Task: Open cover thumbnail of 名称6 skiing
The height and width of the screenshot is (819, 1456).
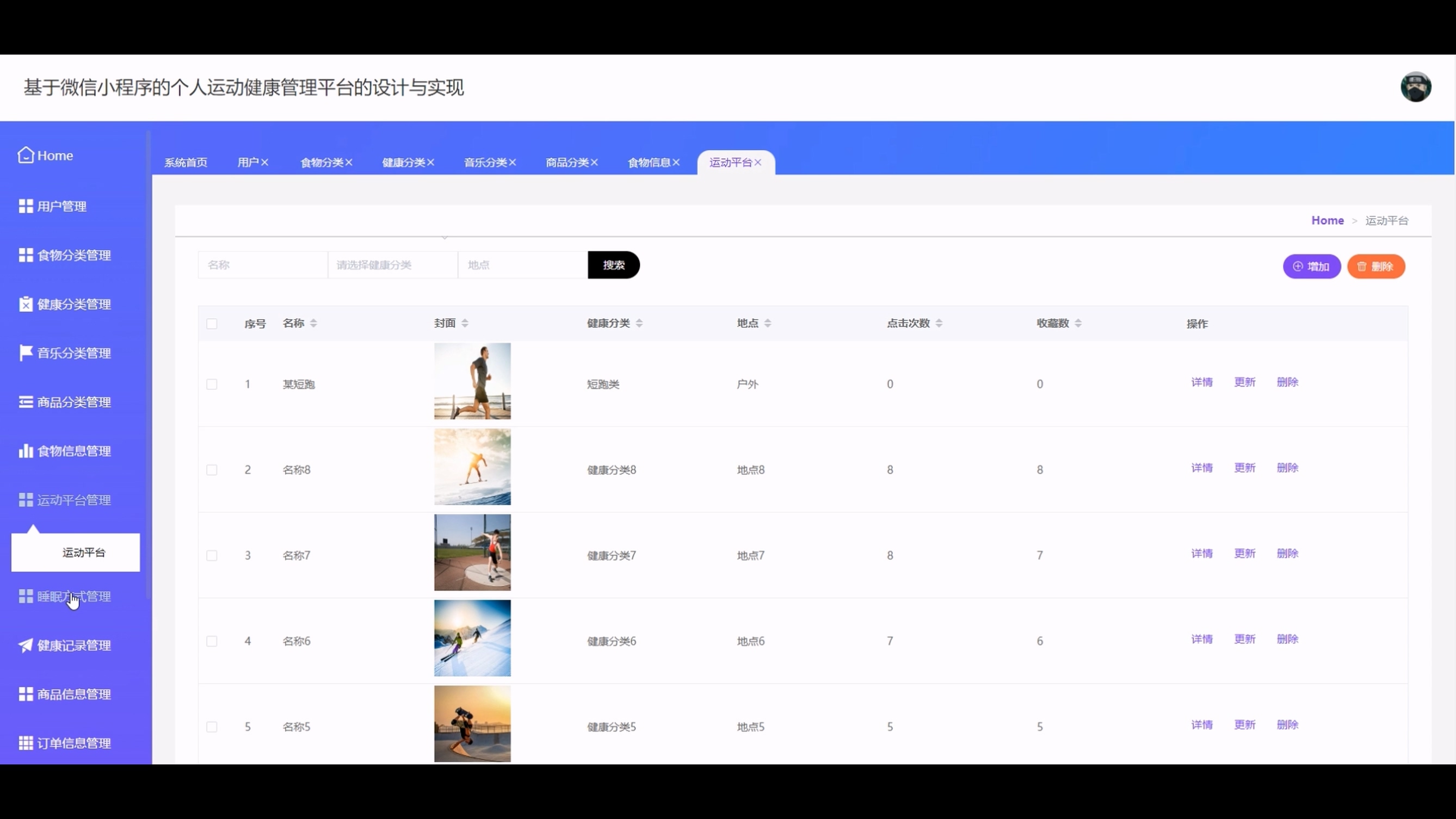Action: click(472, 638)
